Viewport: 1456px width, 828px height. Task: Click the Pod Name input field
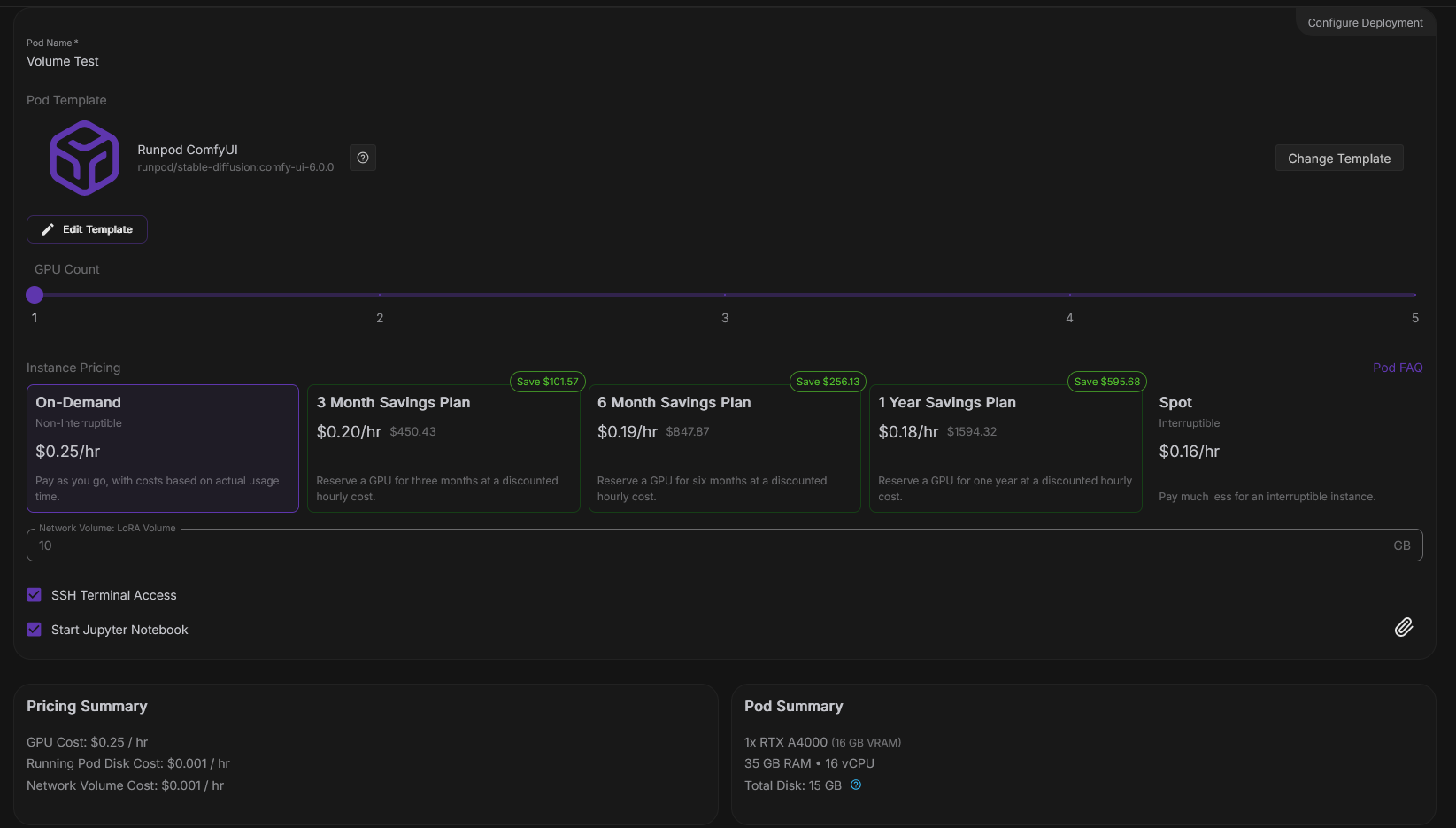(724, 61)
